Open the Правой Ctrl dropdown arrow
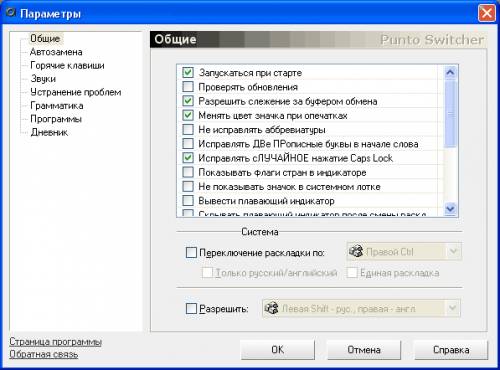500x370 pixels. [453, 251]
